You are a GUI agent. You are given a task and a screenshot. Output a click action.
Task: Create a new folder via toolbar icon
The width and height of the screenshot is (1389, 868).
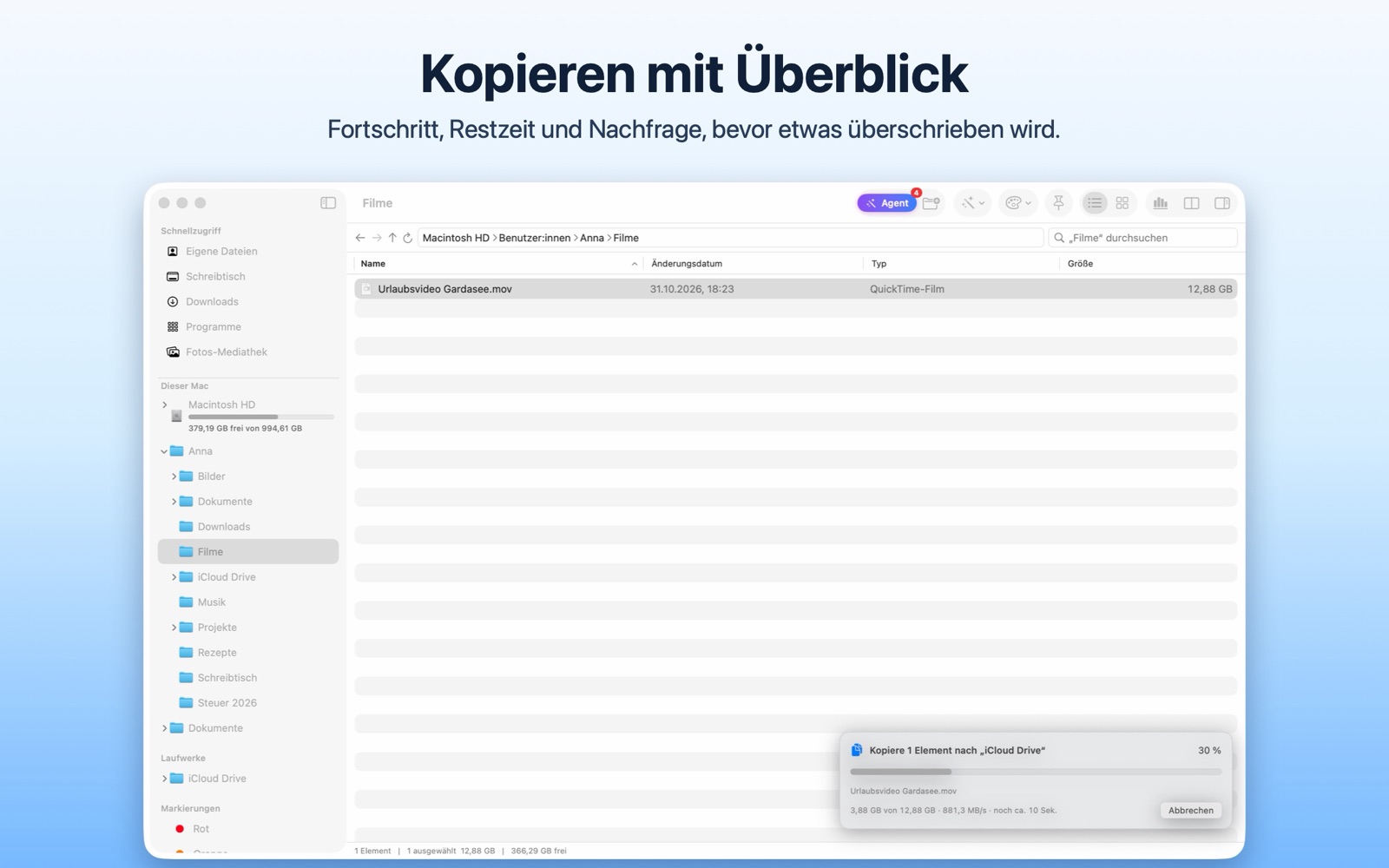931,203
